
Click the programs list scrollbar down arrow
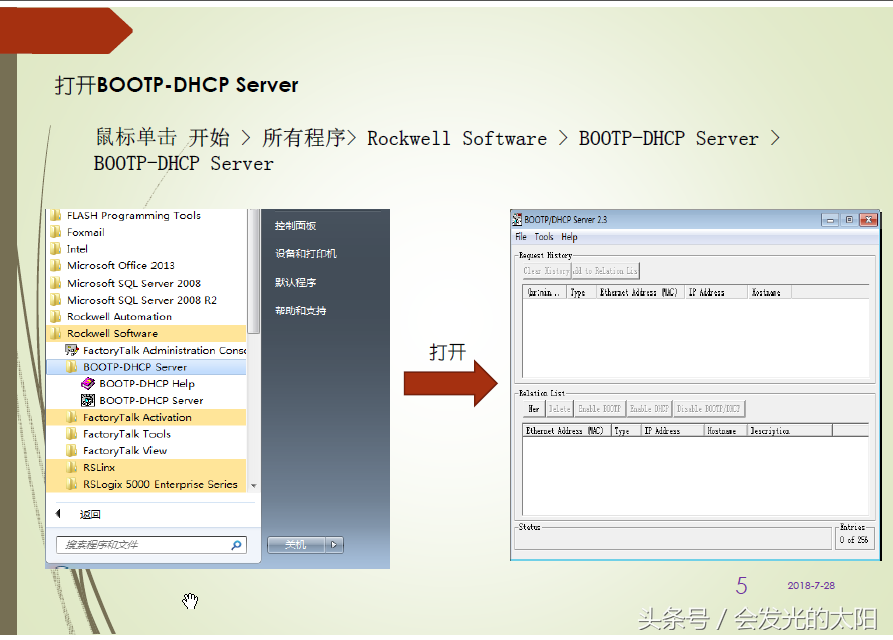click(x=254, y=486)
